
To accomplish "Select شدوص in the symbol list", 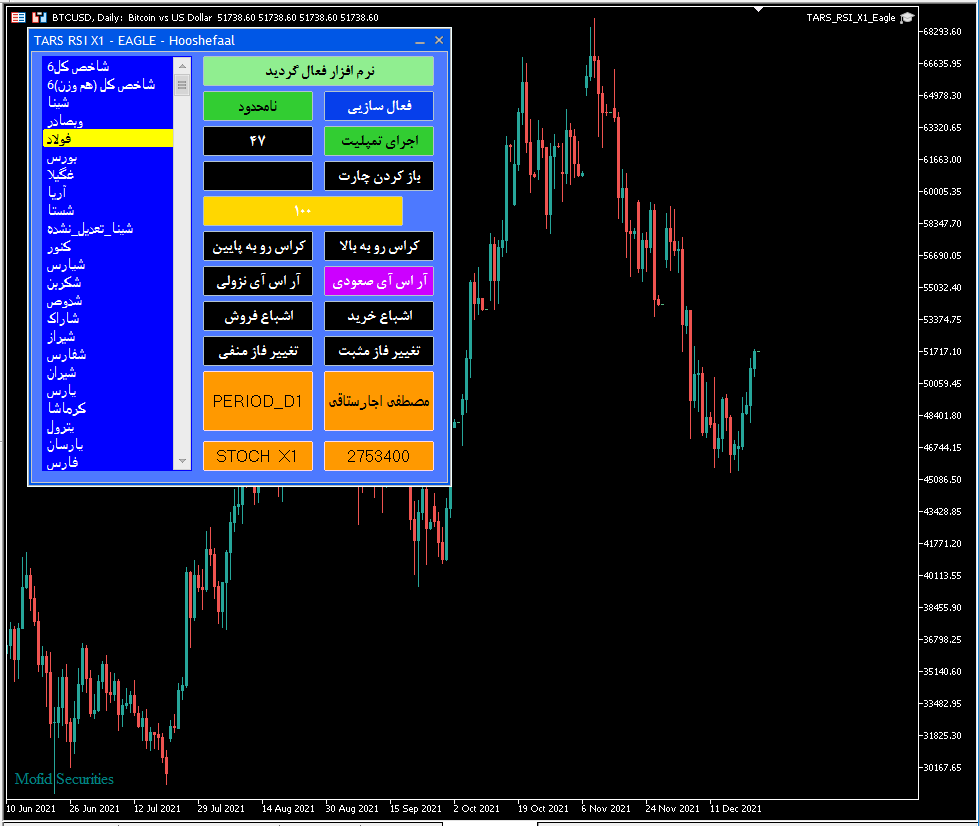I will click(108, 301).
